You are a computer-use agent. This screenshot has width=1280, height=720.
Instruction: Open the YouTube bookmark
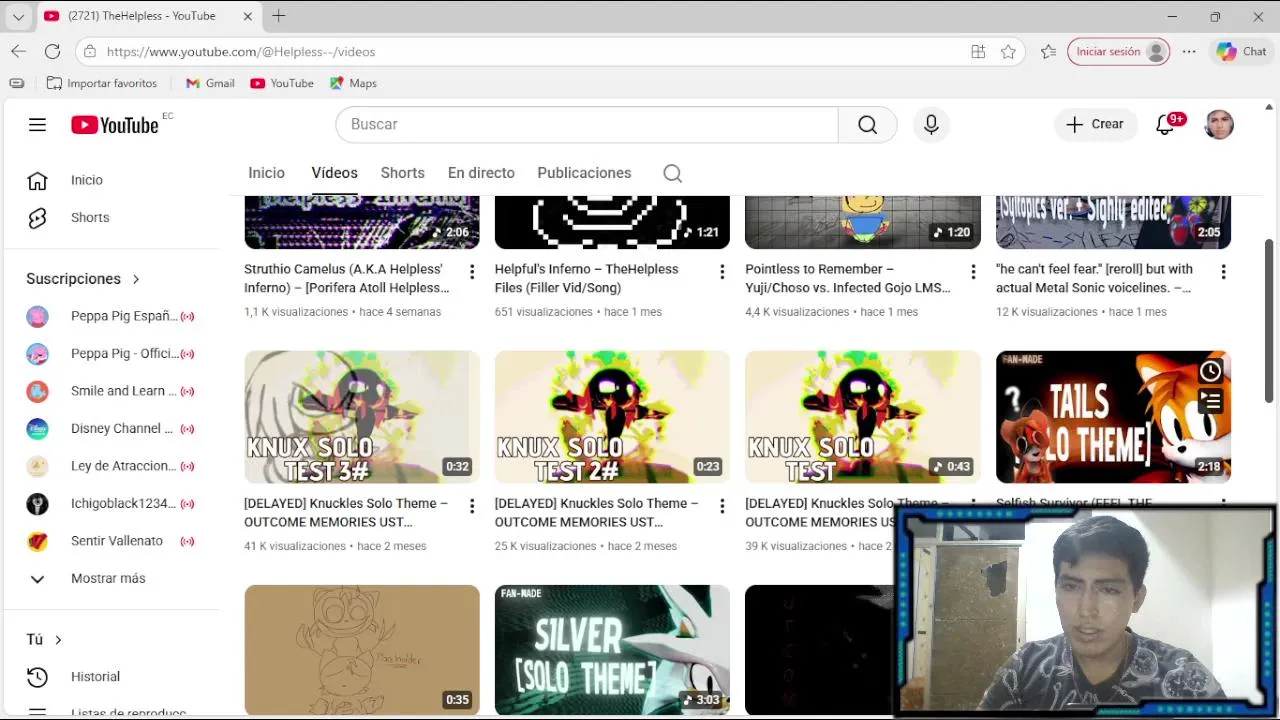coord(282,83)
